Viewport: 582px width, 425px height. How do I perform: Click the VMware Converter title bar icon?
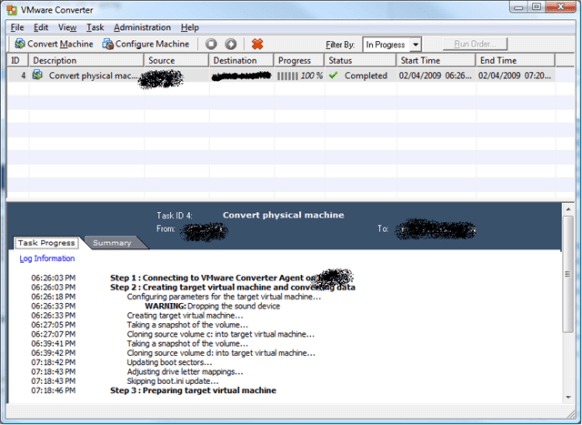[x=12, y=10]
